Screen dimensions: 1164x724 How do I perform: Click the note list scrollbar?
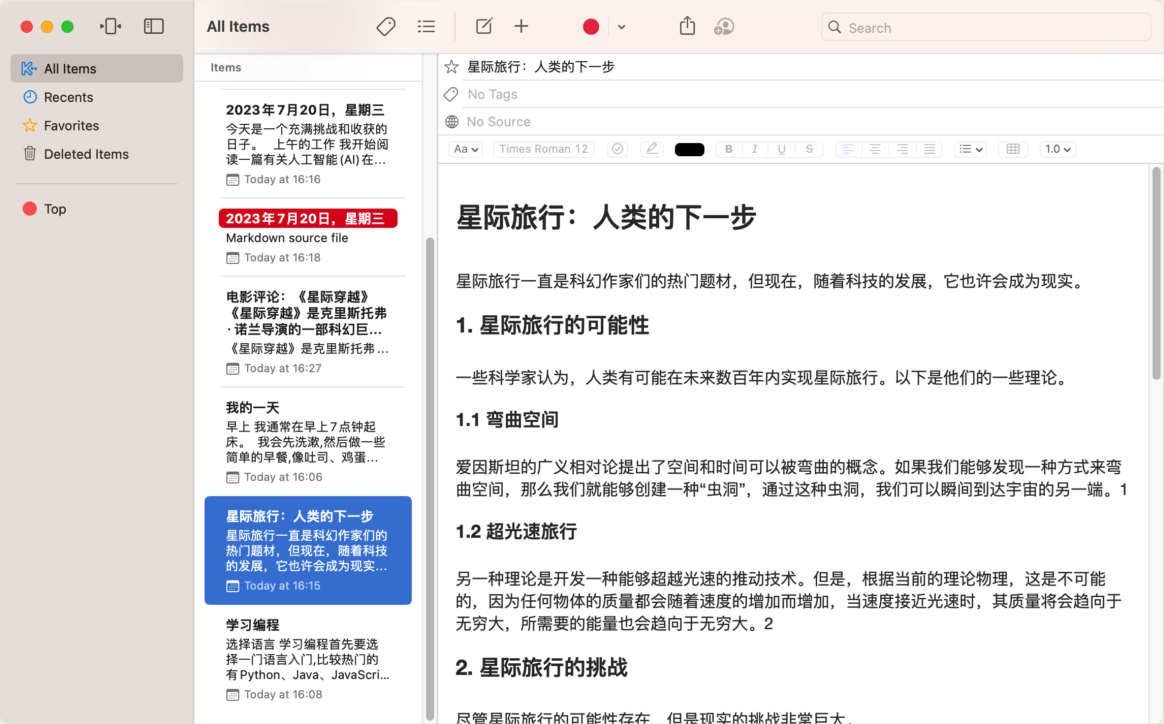pos(430,479)
